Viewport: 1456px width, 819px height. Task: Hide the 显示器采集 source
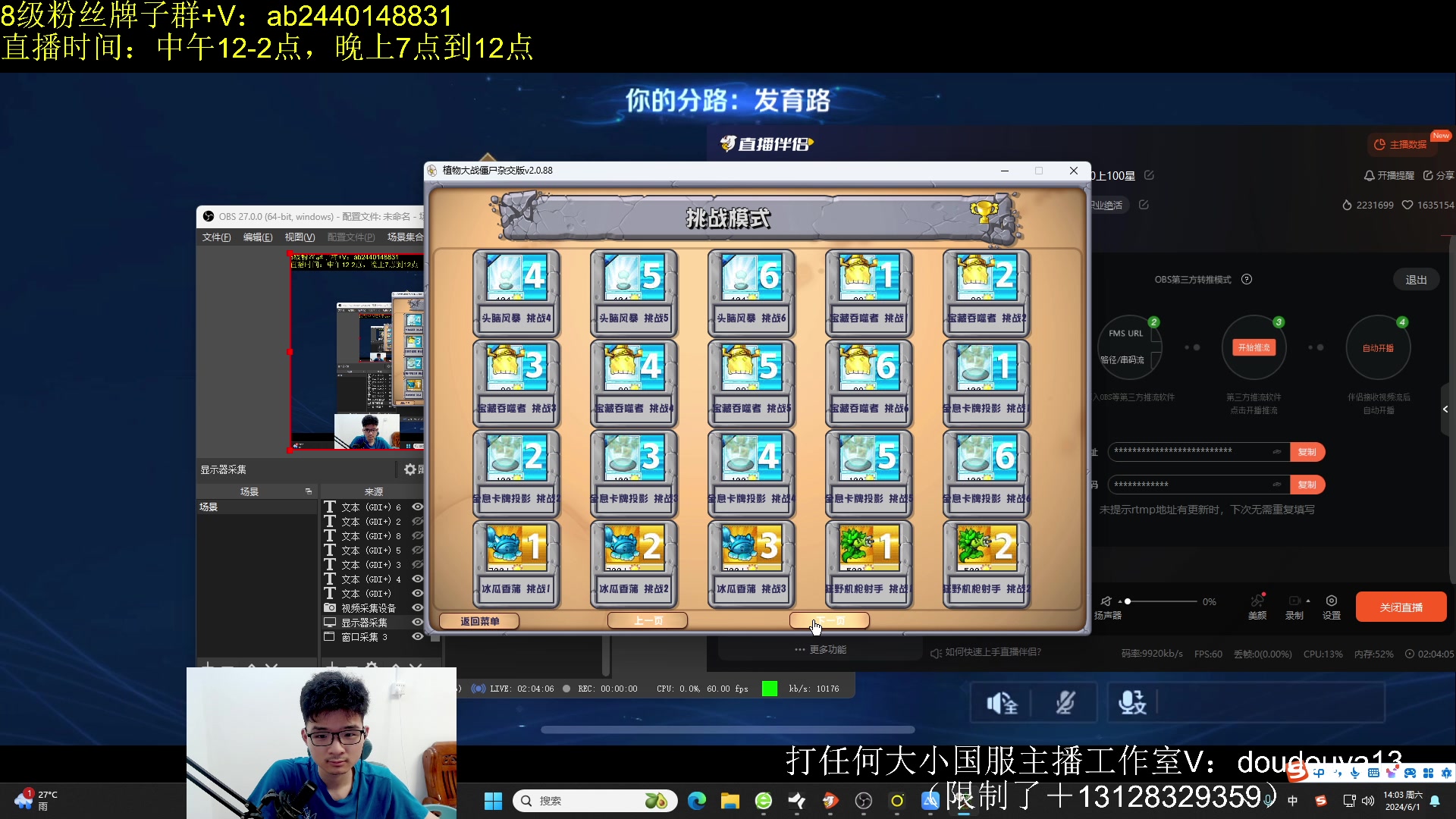tap(417, 622)
